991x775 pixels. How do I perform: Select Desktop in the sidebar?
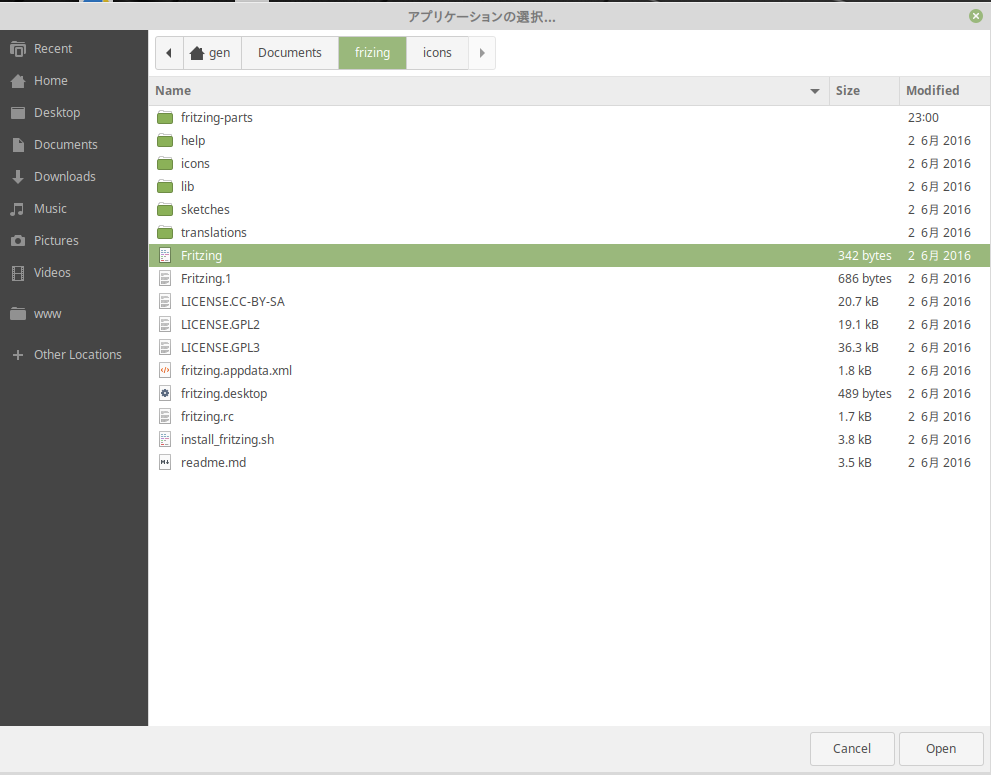(x=74, y=113)
